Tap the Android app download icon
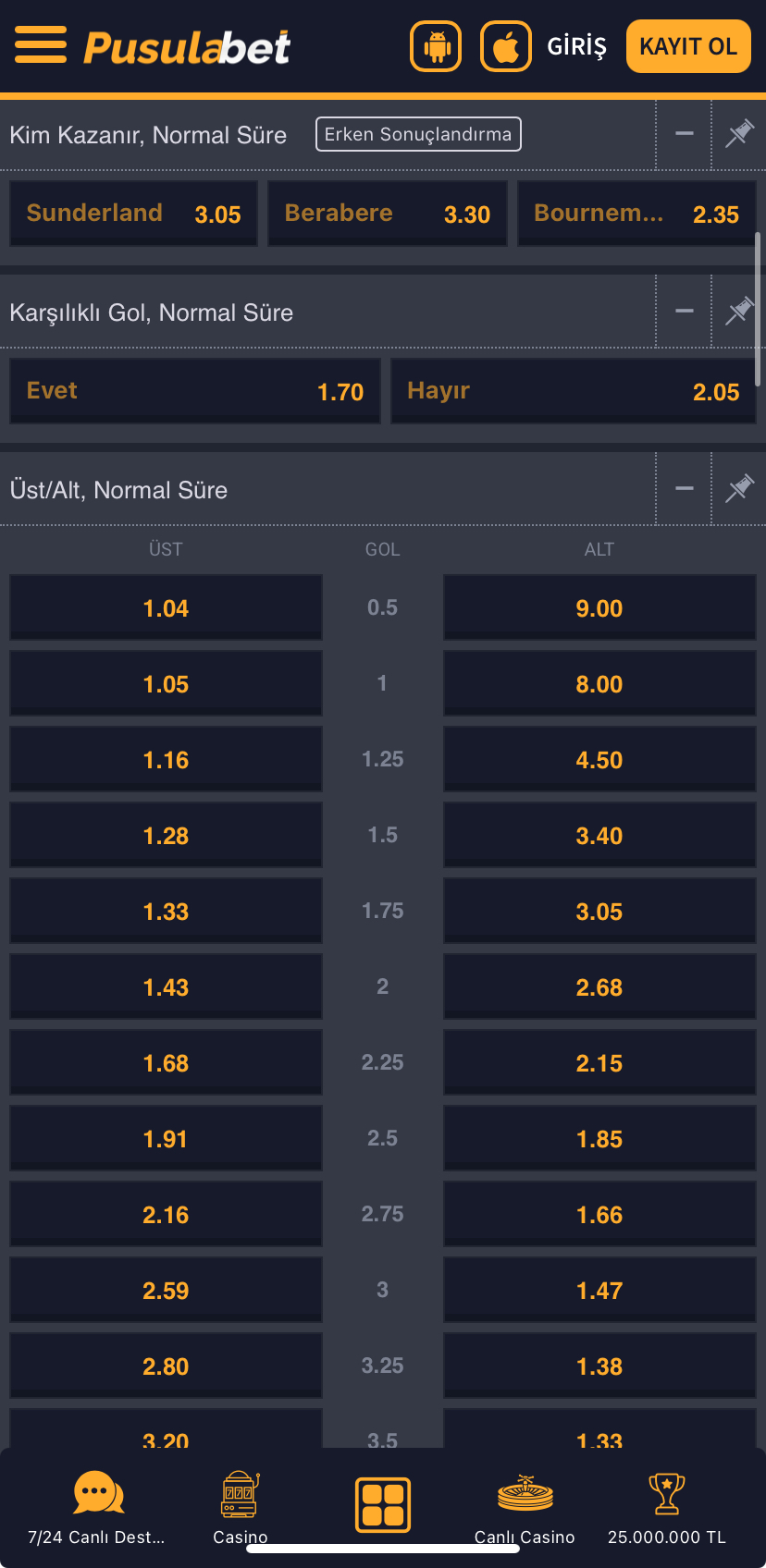This screenshot has width=766, height=1568. tap(436, 46)
